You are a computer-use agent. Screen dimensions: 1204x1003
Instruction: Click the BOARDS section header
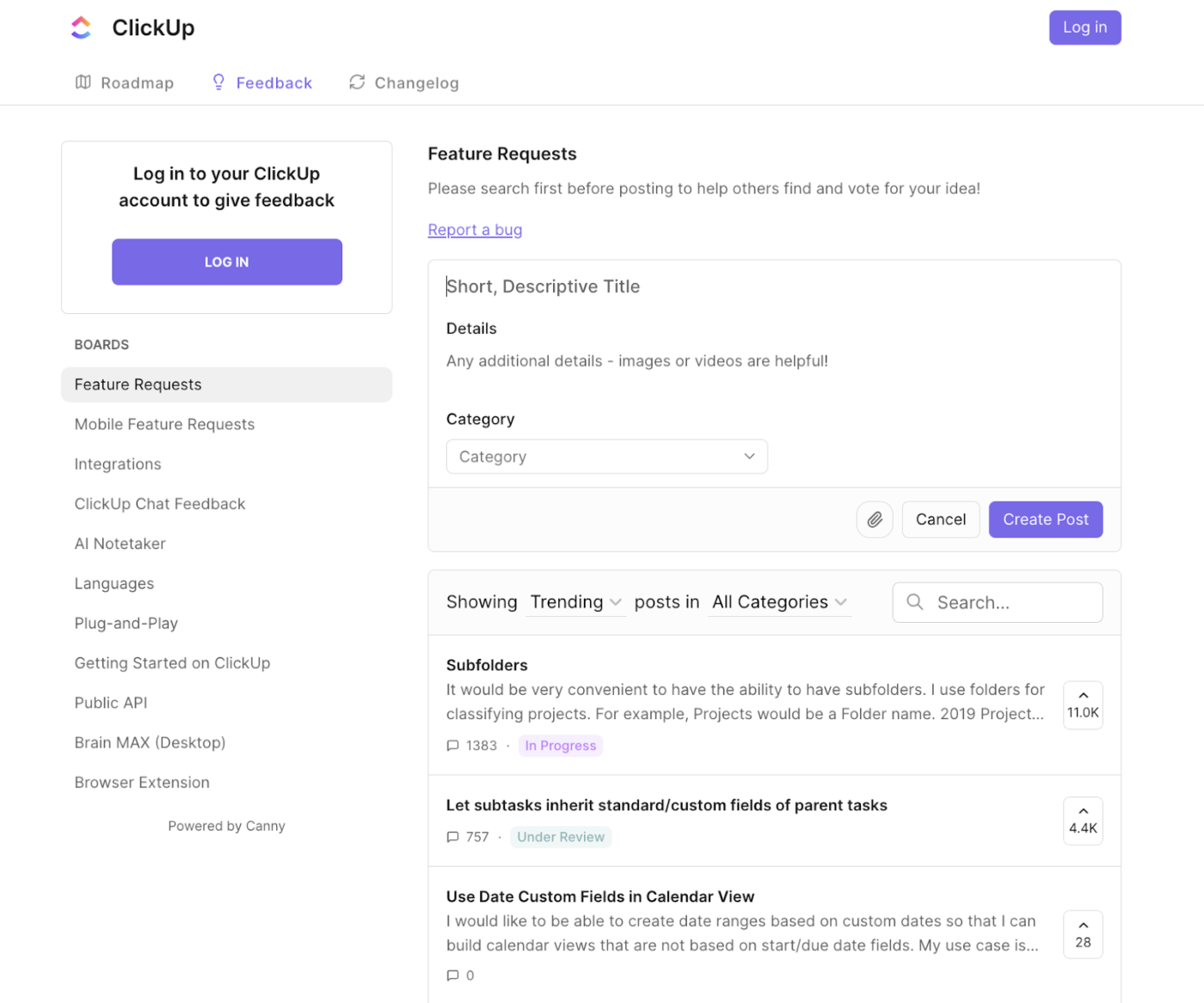click(101, 345)
